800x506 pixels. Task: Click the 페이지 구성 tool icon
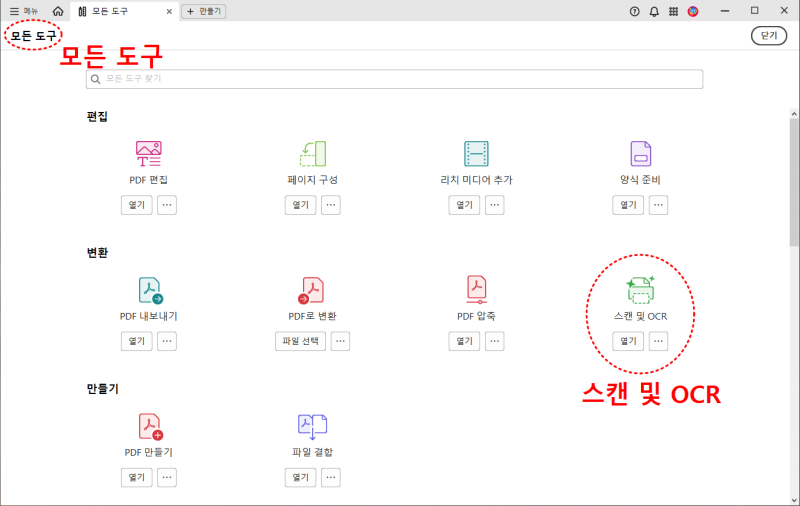point(312,154)
